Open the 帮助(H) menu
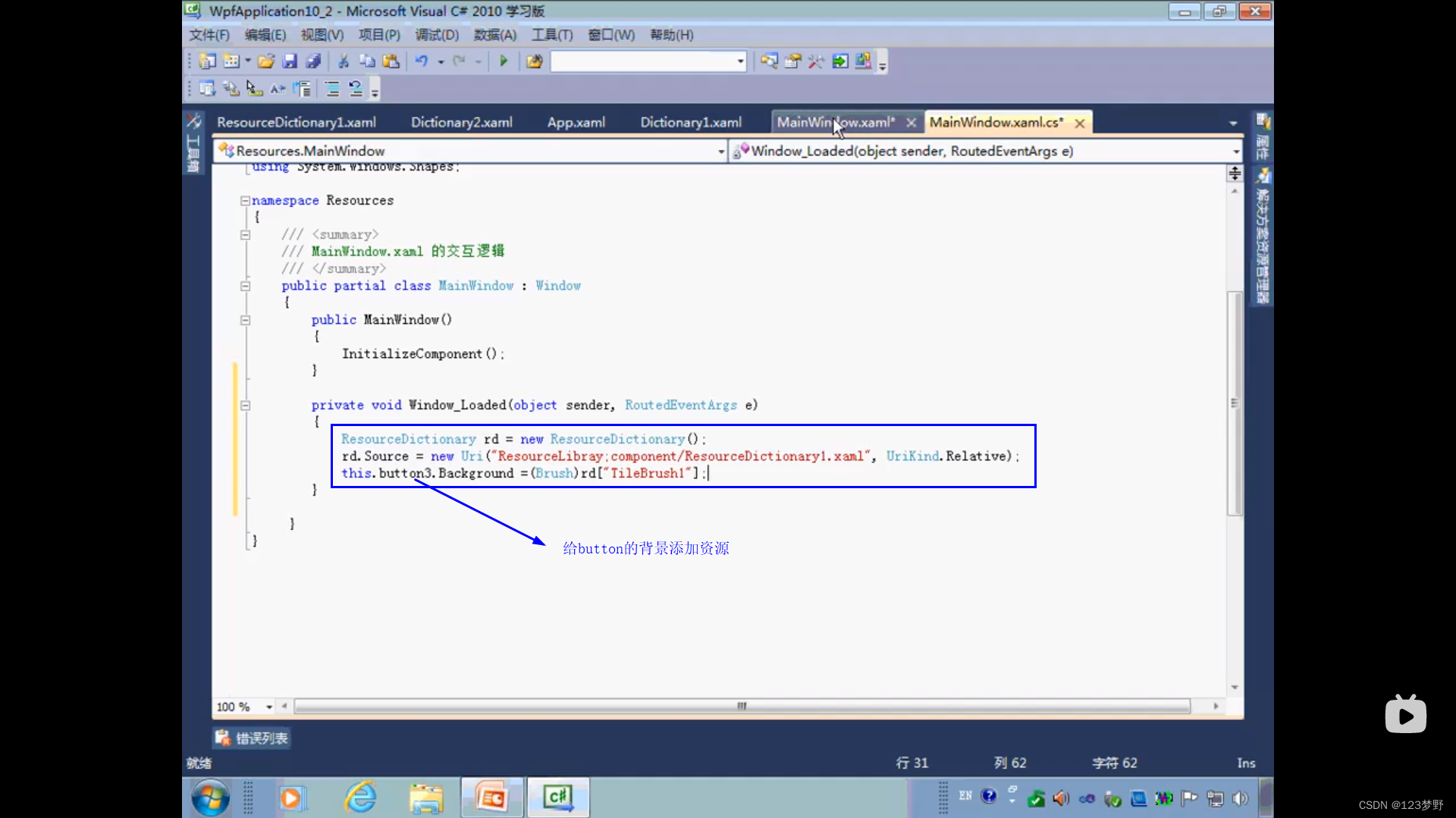The width and height of the screenshot is (1456, 818). pyautogui.click(x=672, y=35)
